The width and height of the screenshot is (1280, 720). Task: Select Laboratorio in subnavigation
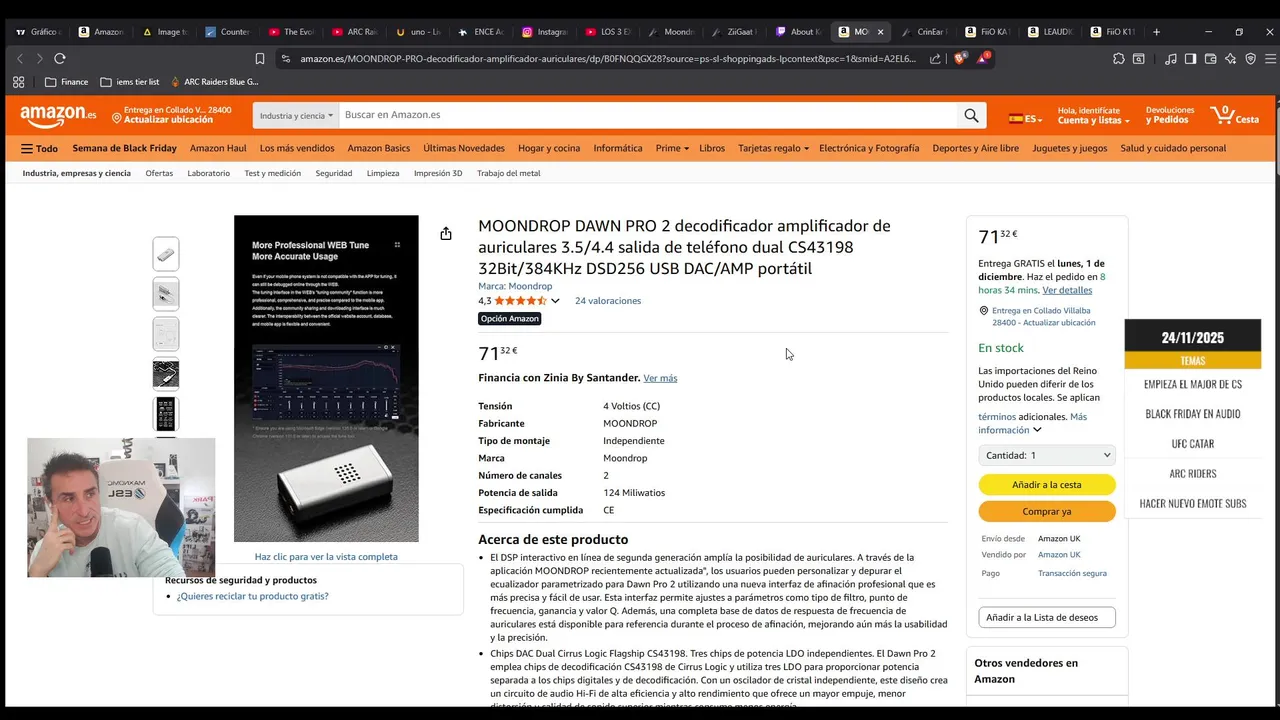tap(208, 173)
